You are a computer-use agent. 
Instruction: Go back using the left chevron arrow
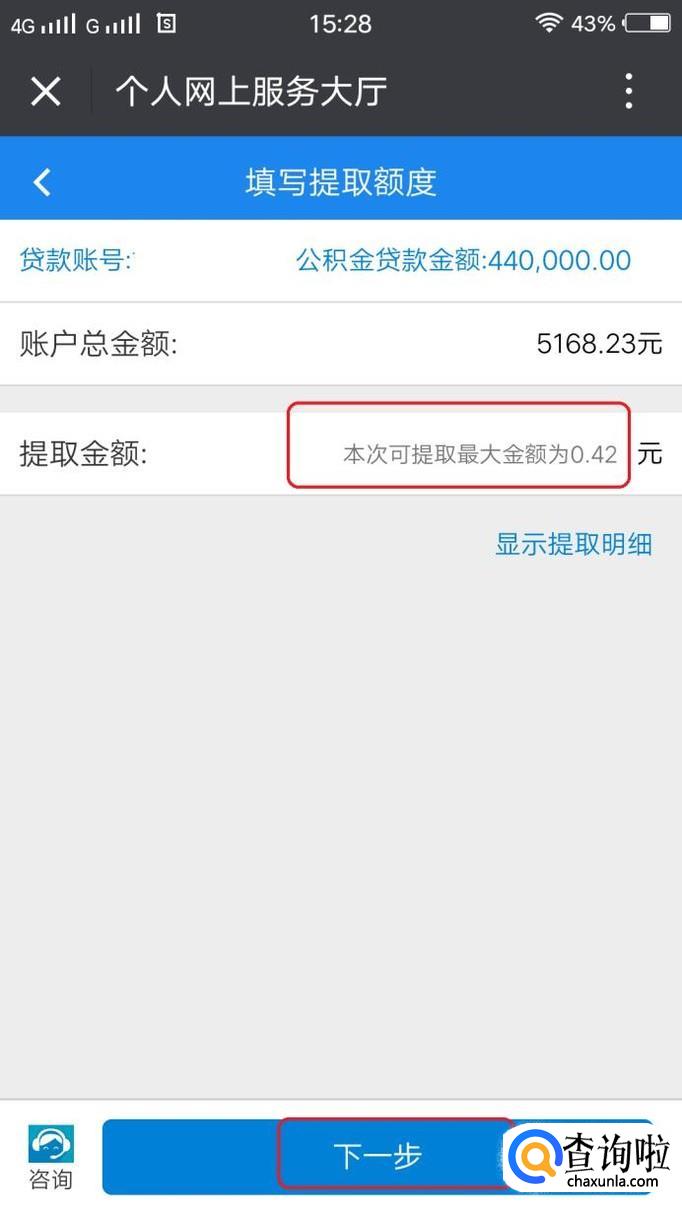pos(41,182)
